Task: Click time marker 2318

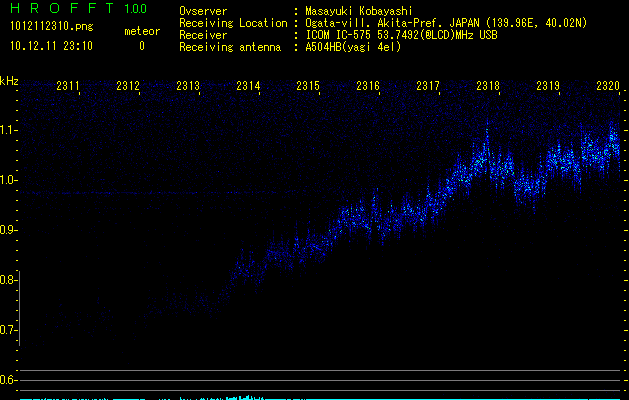Action: coord(488,85)
